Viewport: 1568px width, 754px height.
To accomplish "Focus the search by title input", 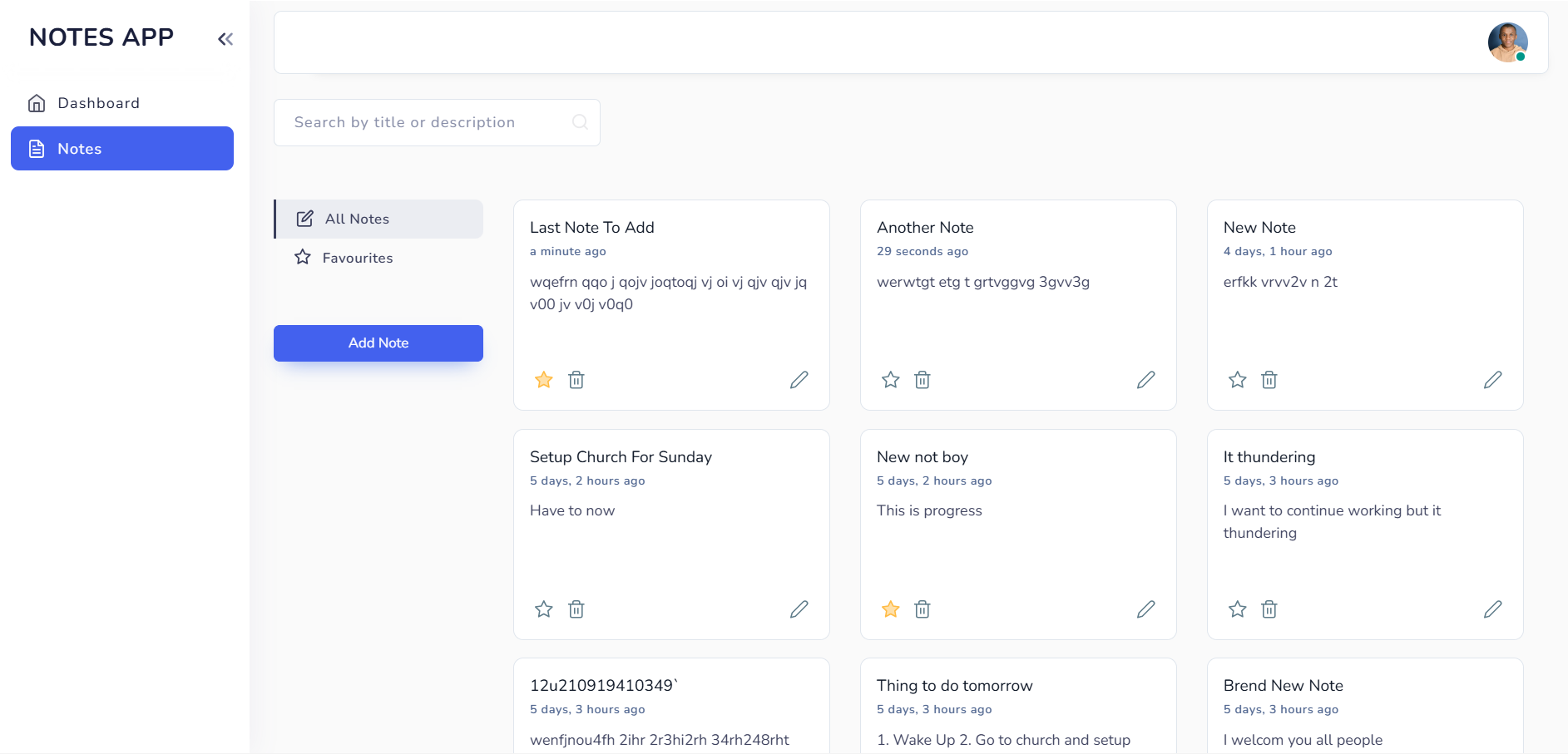I will pos(424,122).
